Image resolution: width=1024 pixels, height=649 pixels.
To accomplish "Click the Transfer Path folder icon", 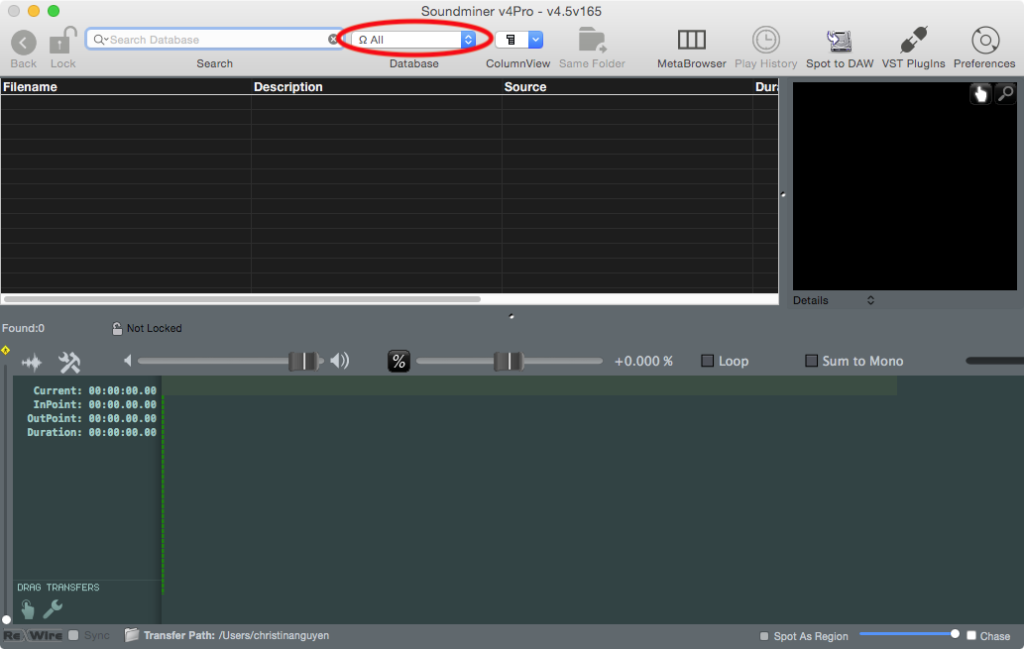I will tap(131, 635).
